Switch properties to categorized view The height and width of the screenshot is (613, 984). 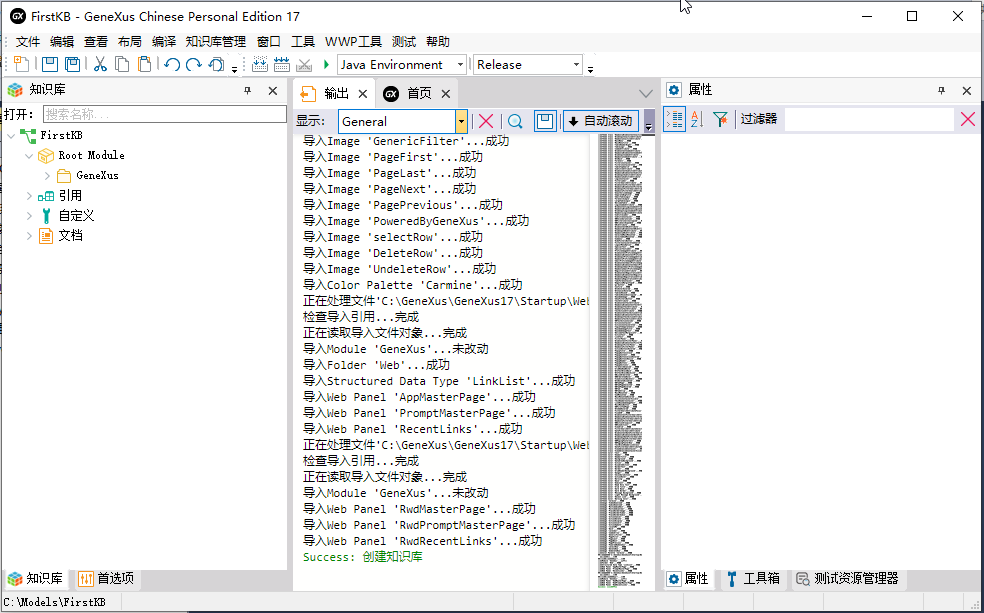[675, 119]
